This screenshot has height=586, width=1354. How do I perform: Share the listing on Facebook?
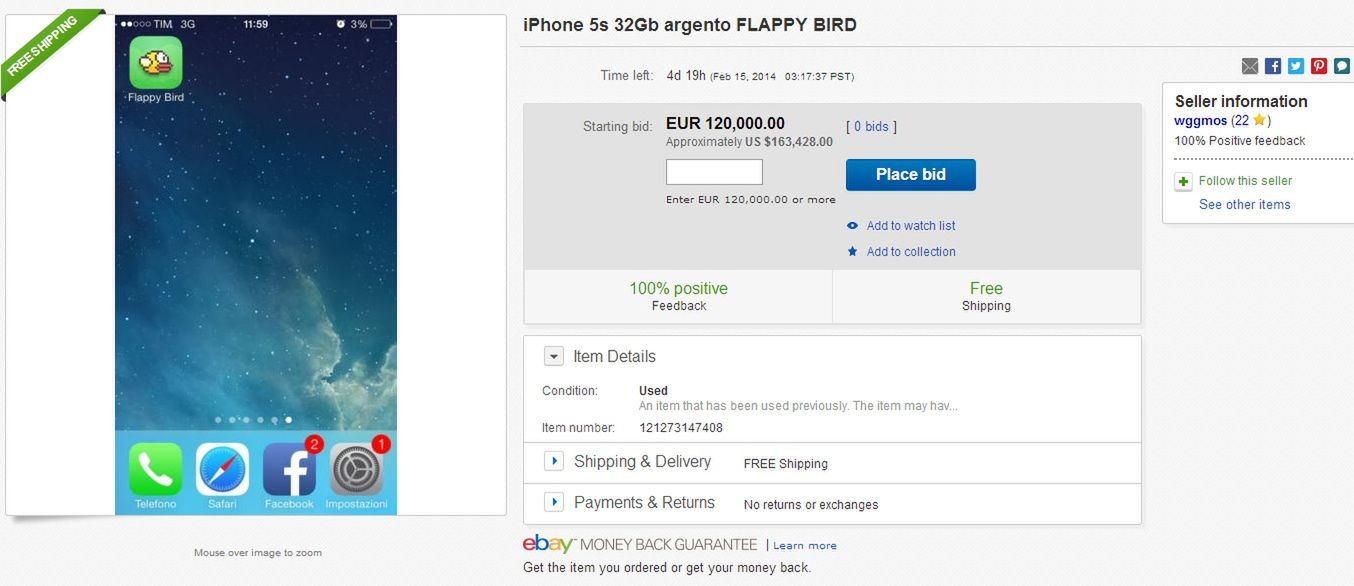pyautogui.click(x=1272, y=65)
